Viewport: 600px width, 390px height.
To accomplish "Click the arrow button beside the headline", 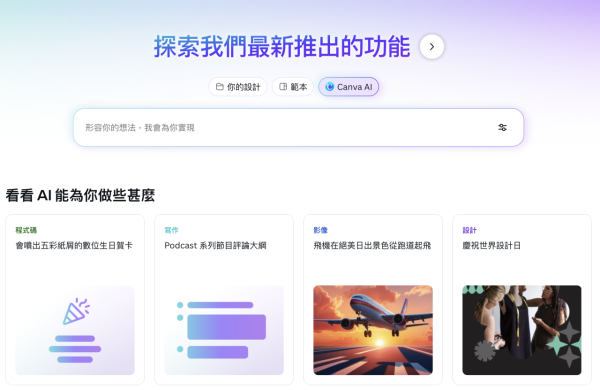I will click(432, 47).
